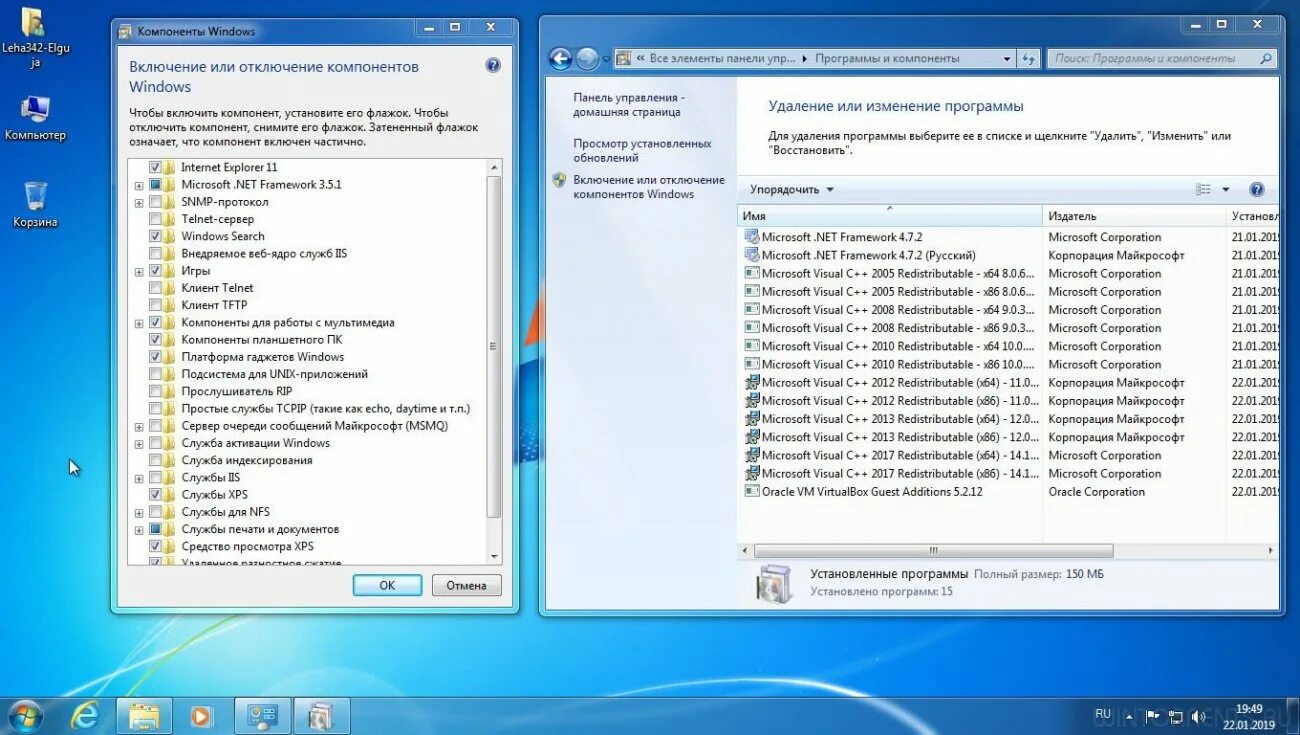Click the help icon in Компоненты Windows

(493, 65)
